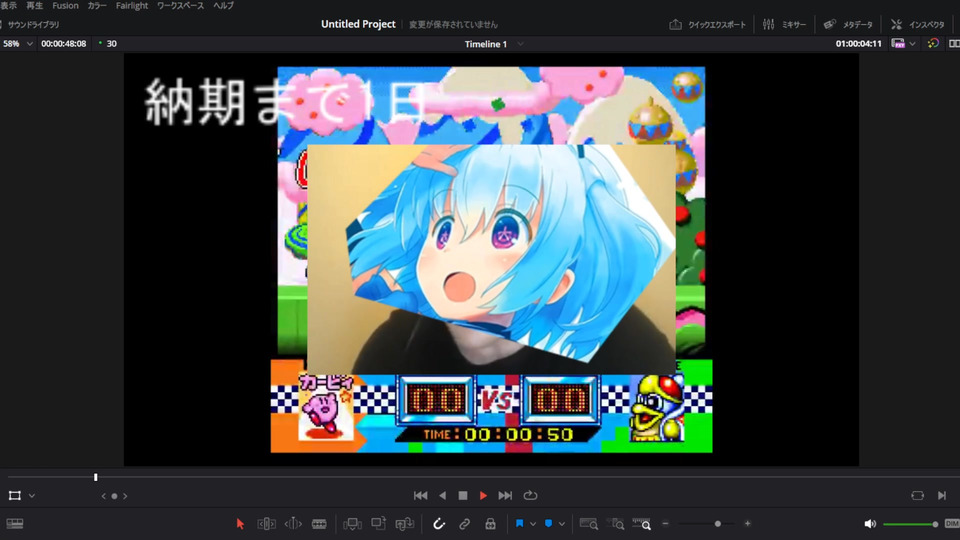Open the Mixer panel
The image size is (960, 540).
tap(784, 24)
